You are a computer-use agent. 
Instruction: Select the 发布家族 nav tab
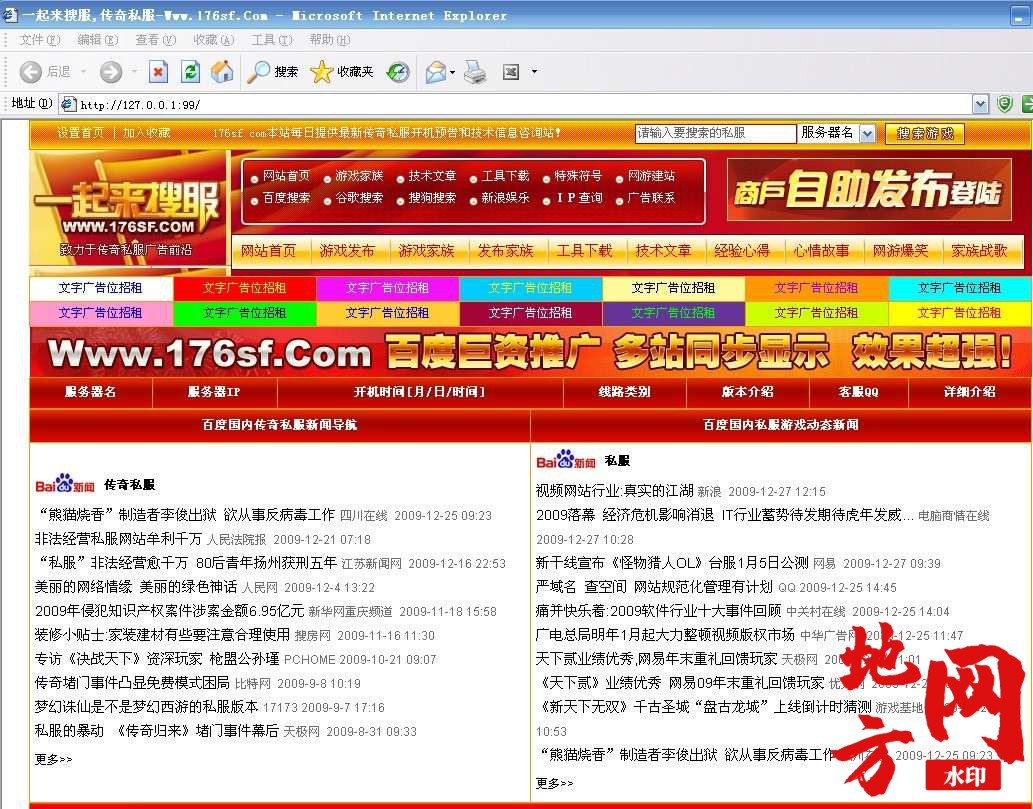(x=505, y=251)
